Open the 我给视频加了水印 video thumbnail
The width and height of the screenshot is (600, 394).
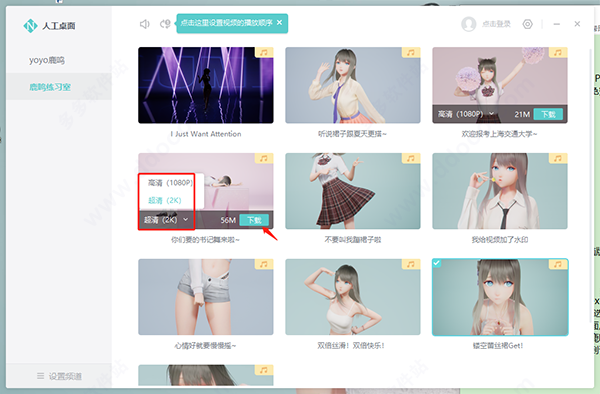click(500, 191)
